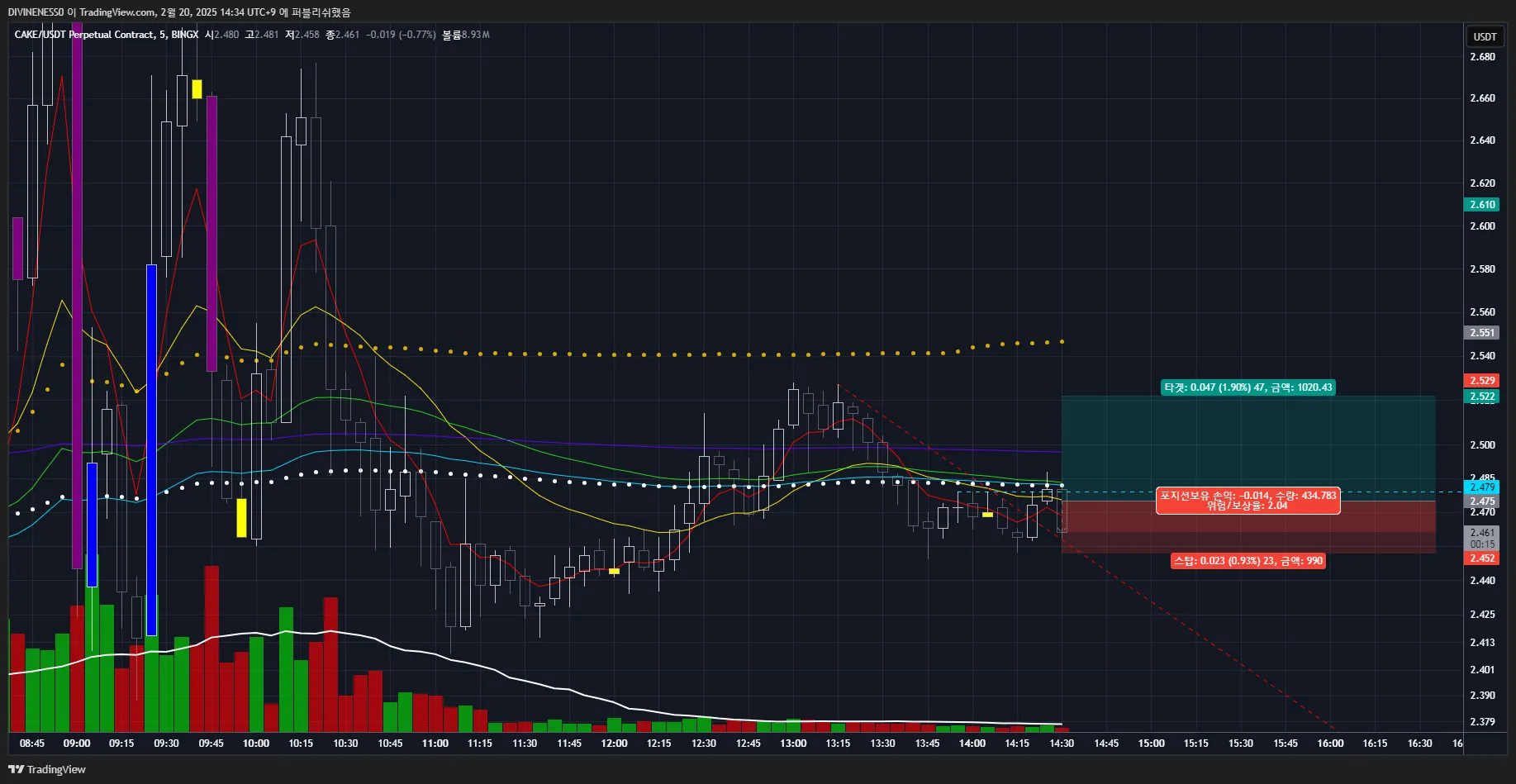Click the 2.540 price axis label

click(1482, 356)
